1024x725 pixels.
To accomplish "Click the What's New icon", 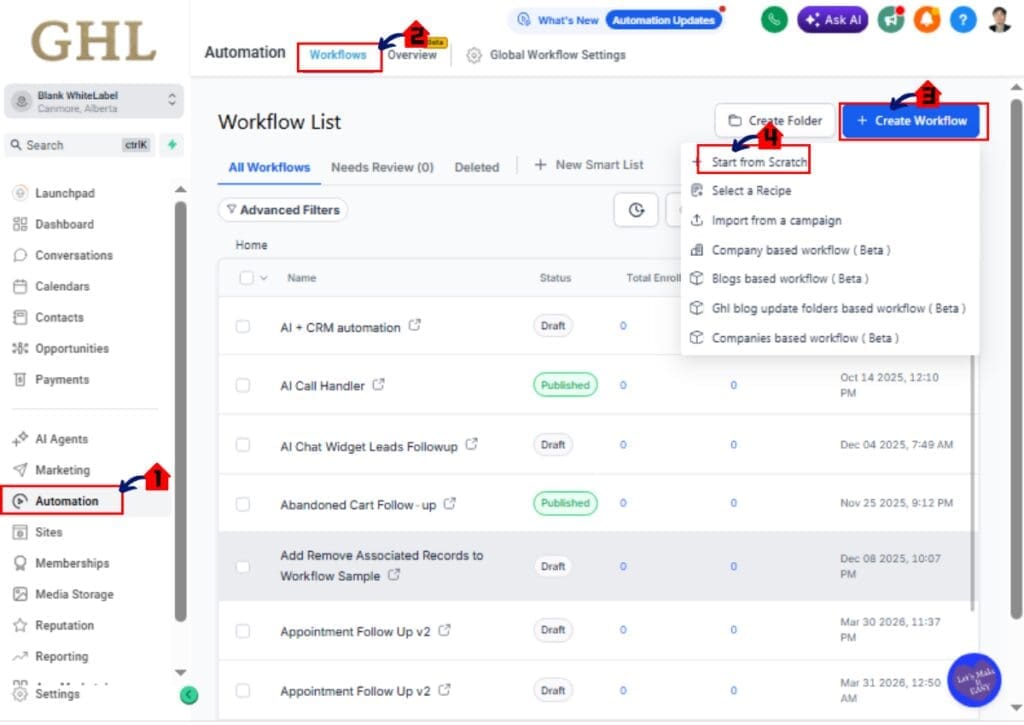I will click(522, 19).
